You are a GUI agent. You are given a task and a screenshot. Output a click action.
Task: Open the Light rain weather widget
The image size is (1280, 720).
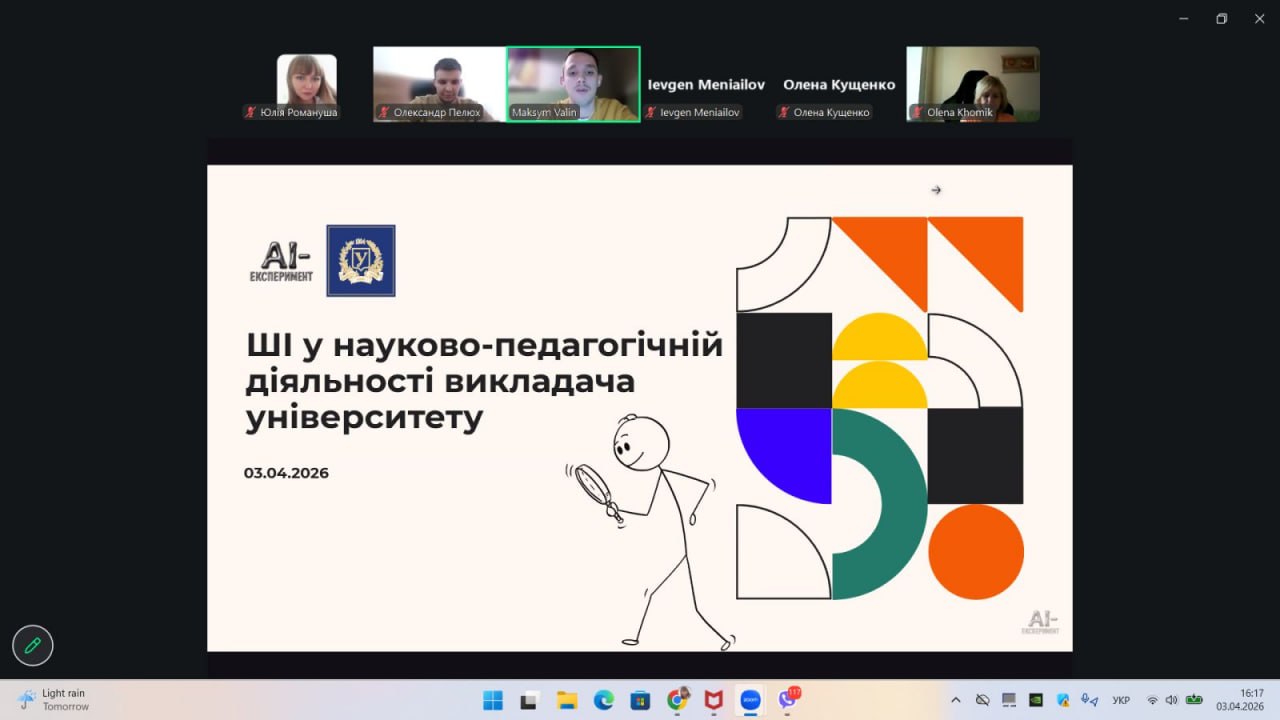click(54, 700)
